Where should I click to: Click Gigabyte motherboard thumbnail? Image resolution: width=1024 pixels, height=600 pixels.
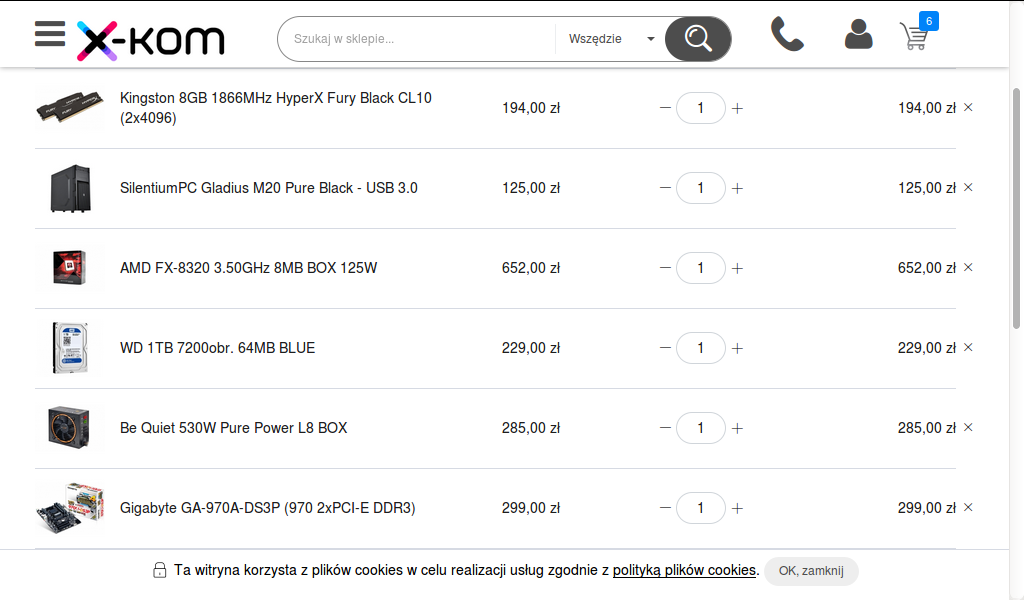70,508
